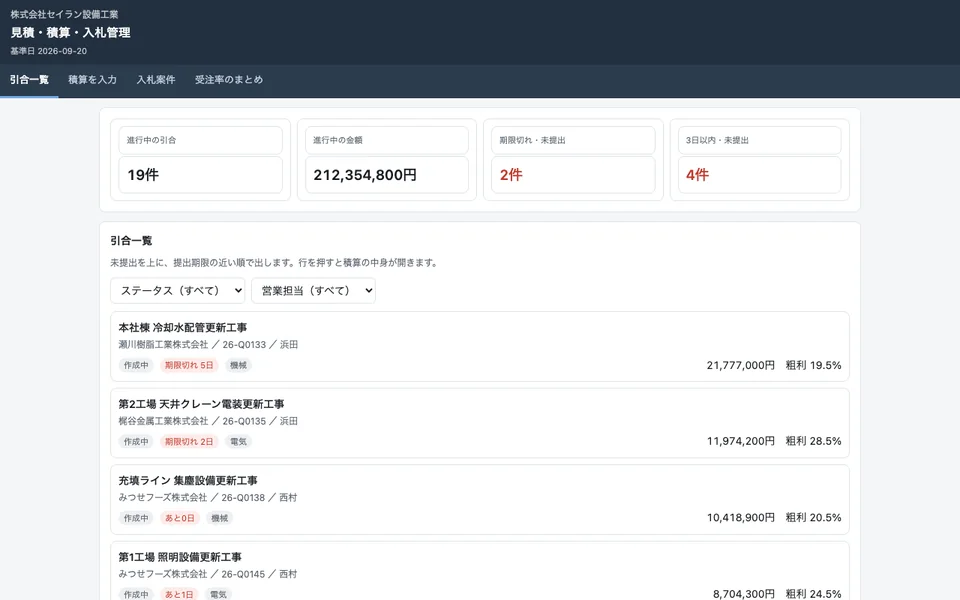Click the 見積・積算・入札管理 app title

(70, 32)
